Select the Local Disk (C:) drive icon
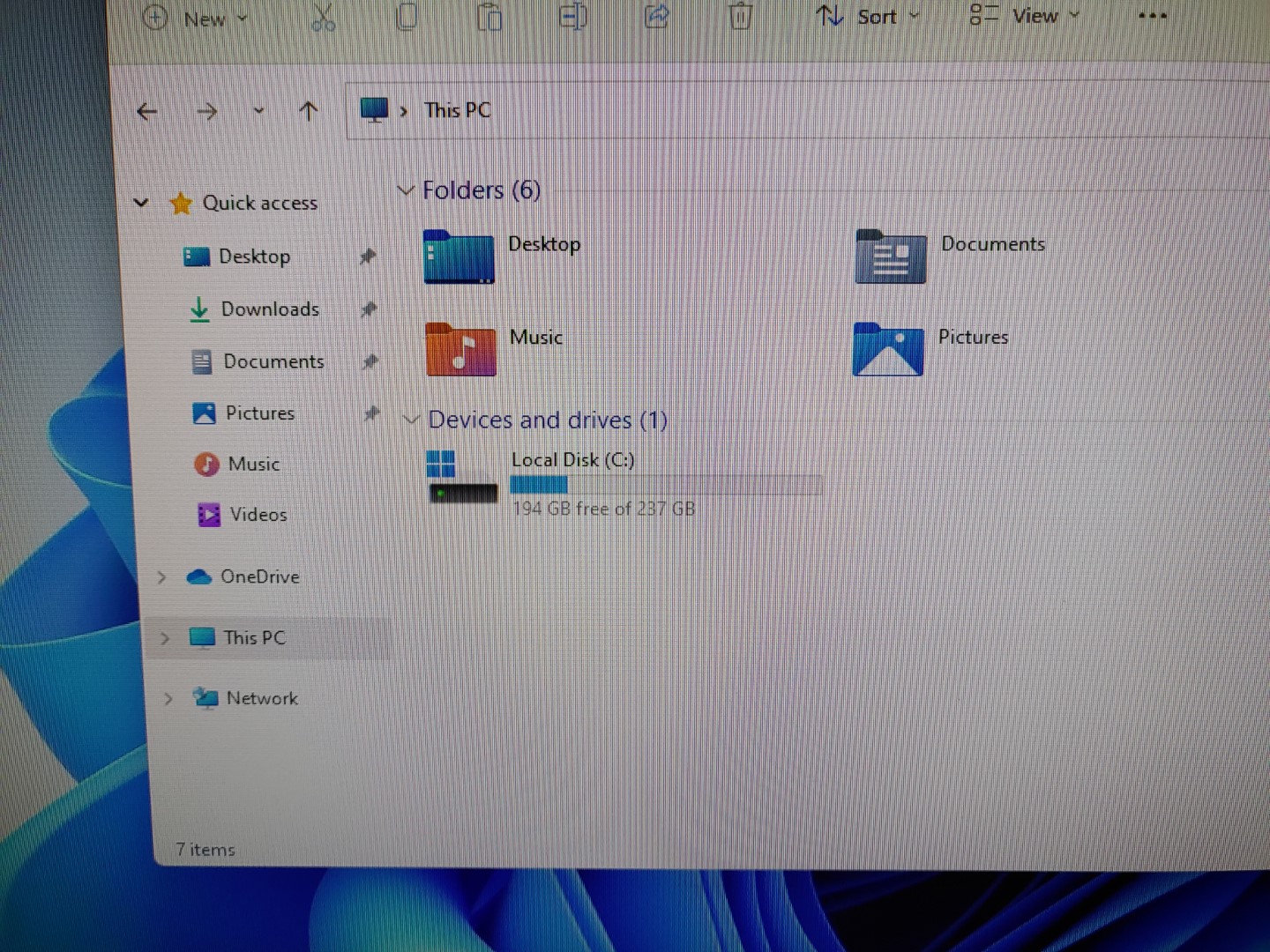The height and width of the screenshot is (952, 1270). pos(462,477)
